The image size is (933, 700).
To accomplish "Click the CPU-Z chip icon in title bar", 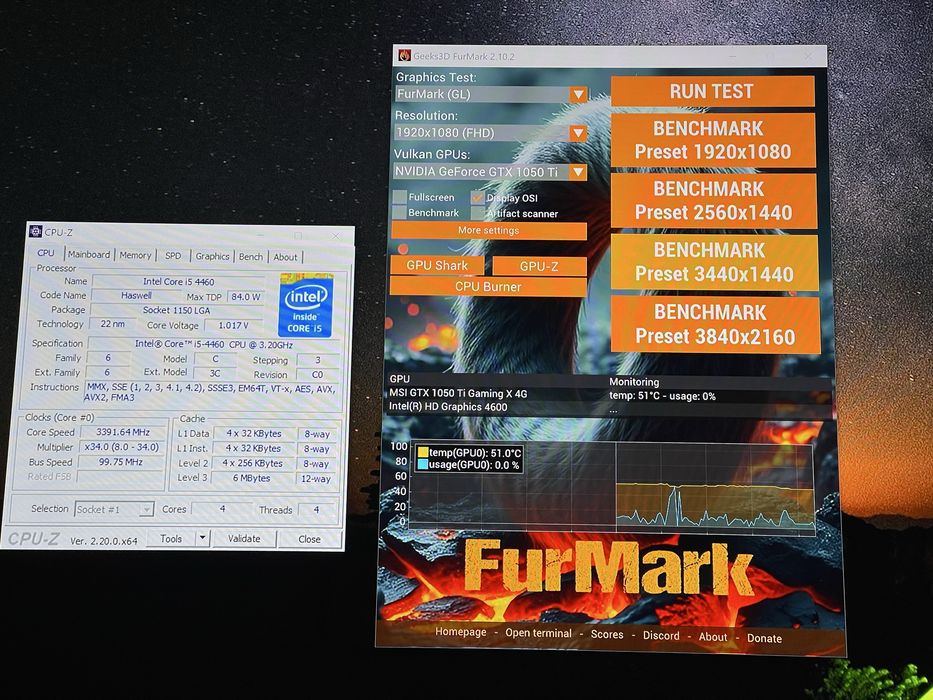I will coord(36,232).
